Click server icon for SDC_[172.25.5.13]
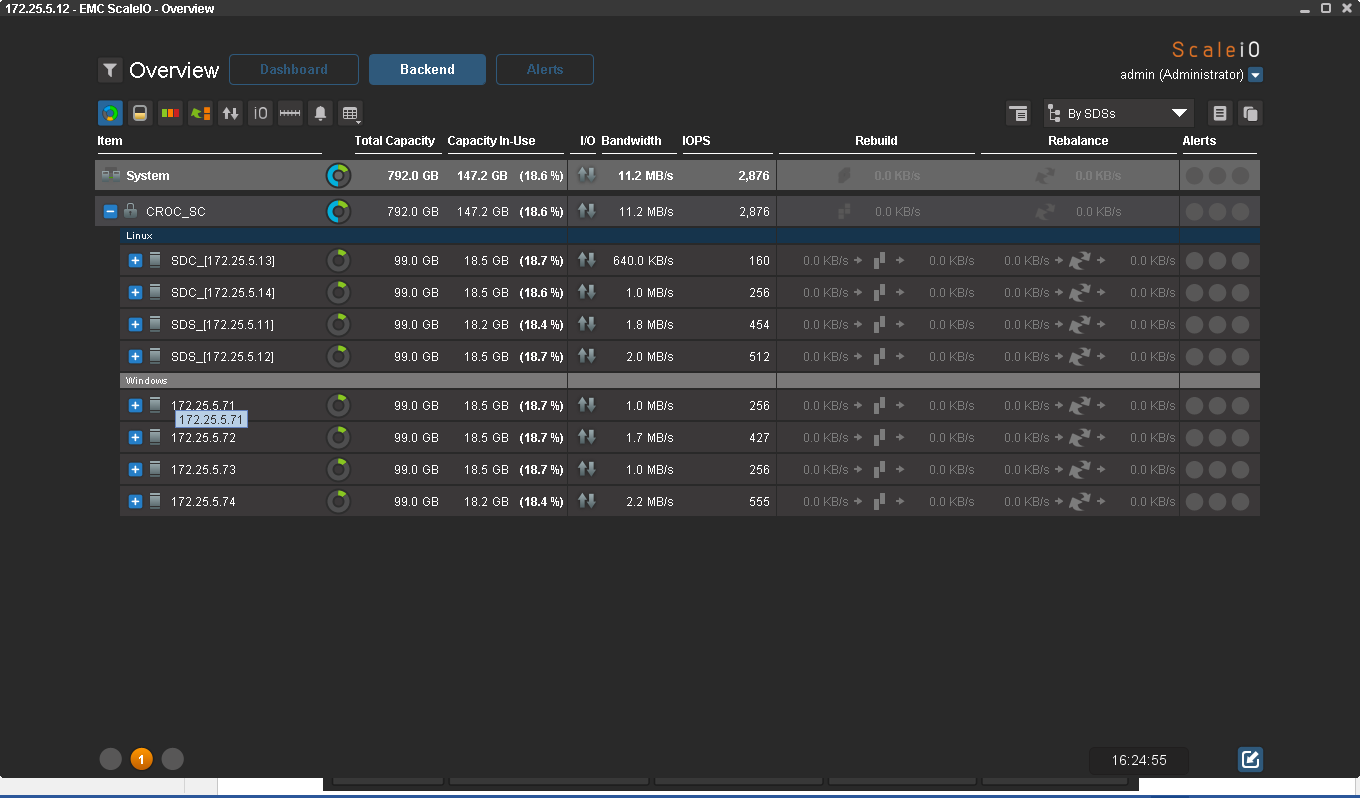This screenshot has width=1360, height=798. (x=155, y=260)
